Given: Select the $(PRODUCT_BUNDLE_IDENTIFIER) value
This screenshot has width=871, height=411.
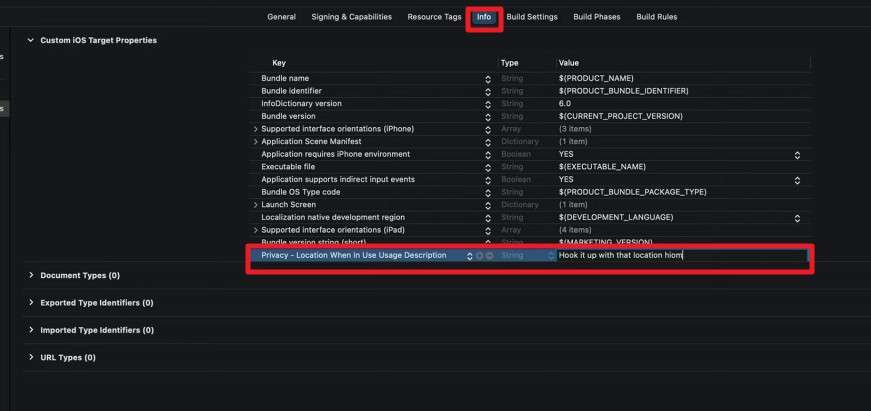Looking at the screenshot, I should coord(623,91).
